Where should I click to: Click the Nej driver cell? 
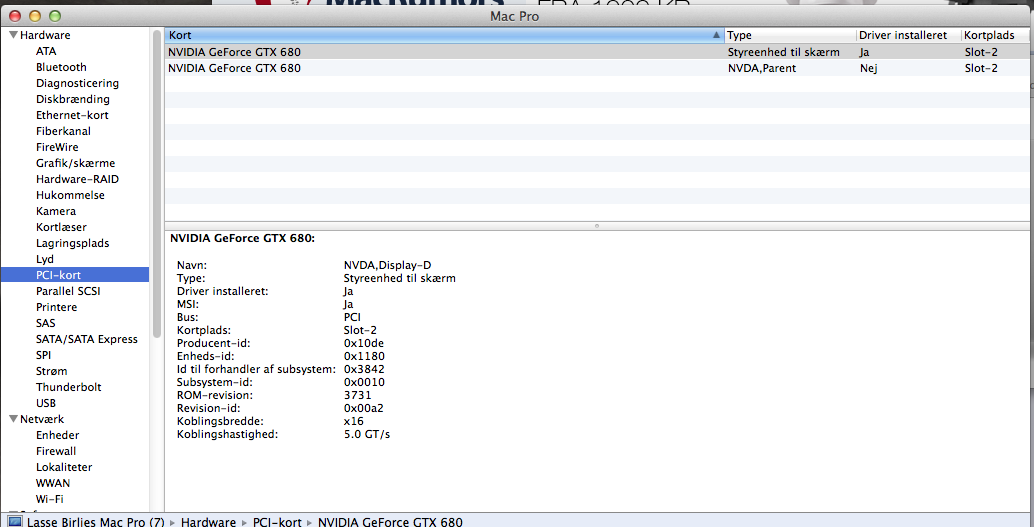(868, 68)
